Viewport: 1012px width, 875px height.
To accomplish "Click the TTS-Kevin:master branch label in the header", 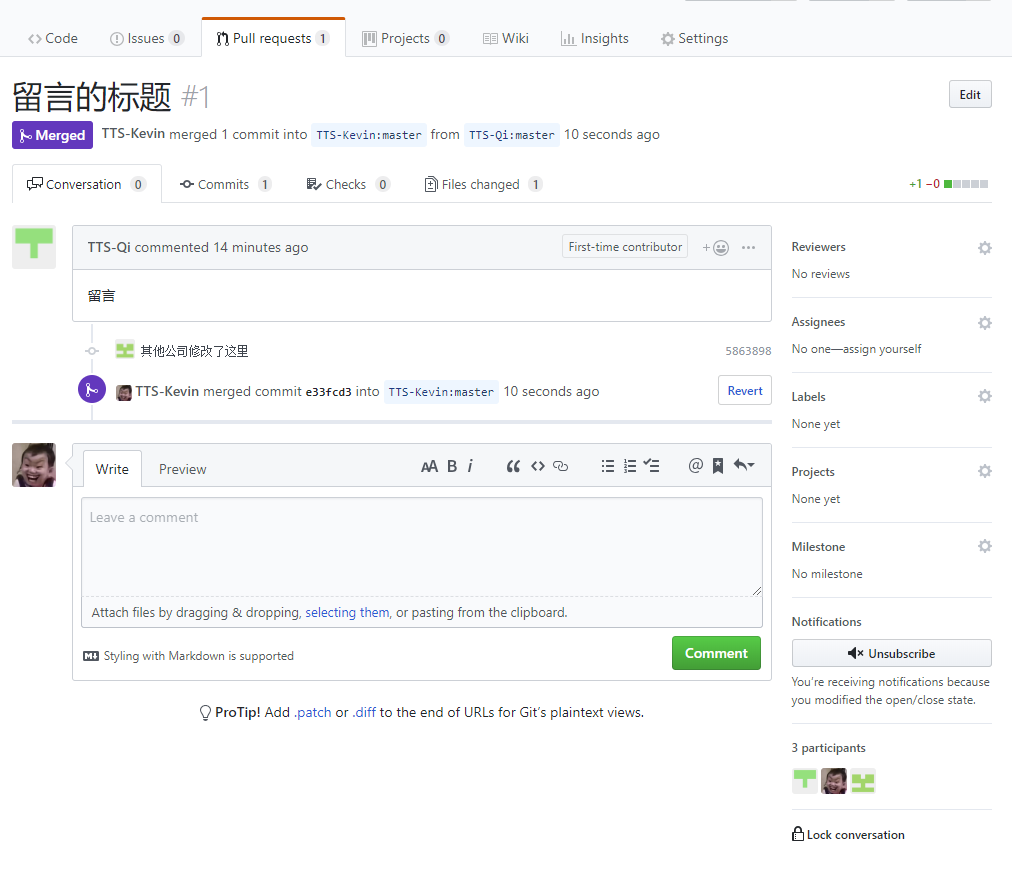I will coord(369,135).
